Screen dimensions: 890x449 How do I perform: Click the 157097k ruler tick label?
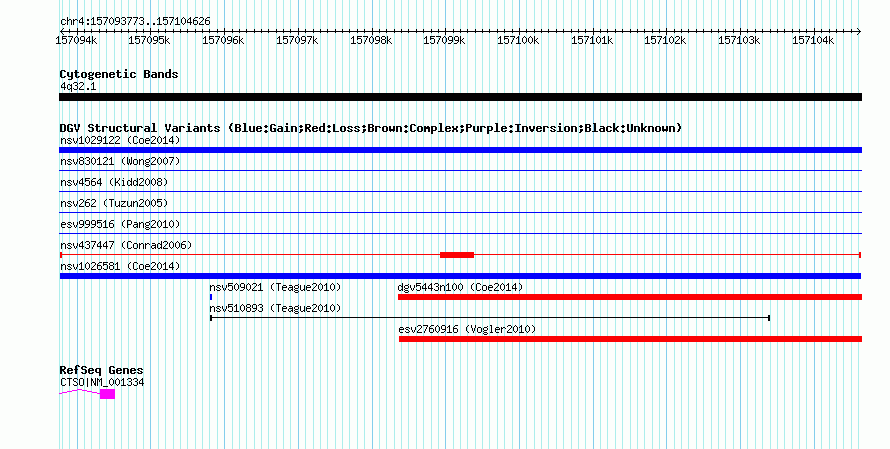[x=297, y=40]
